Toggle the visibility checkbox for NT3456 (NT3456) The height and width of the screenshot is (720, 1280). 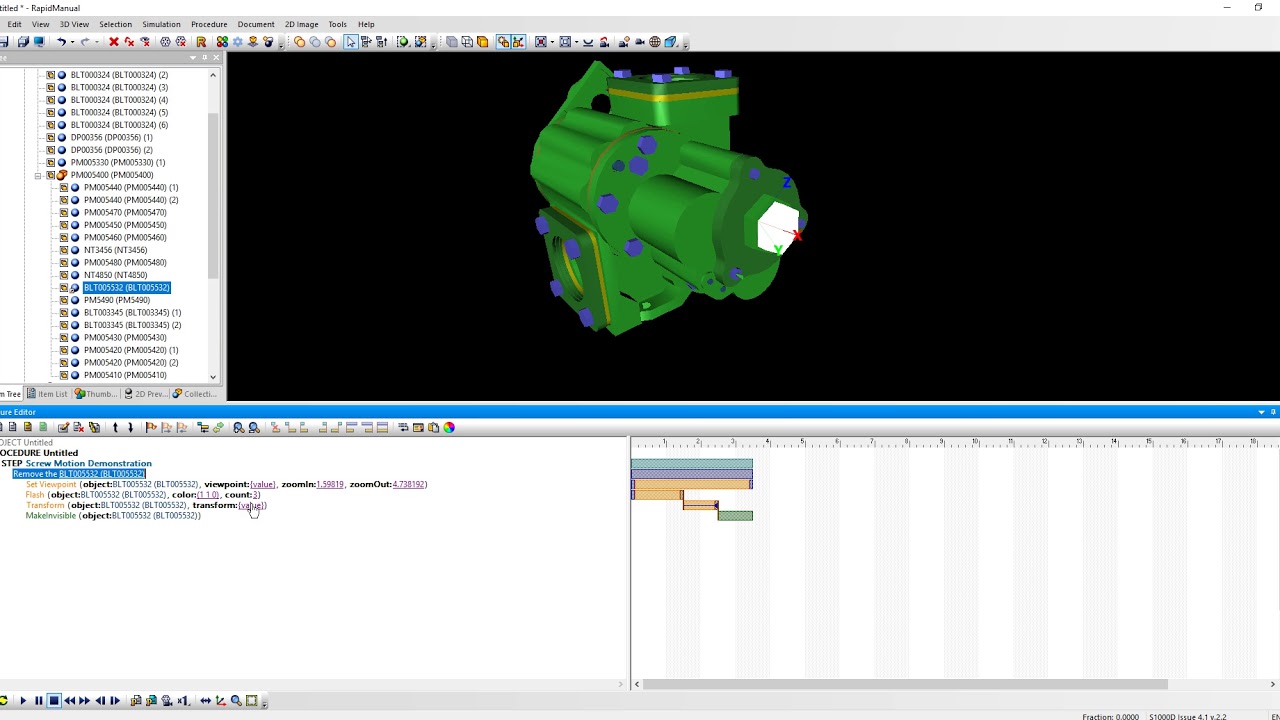(64, 250)
